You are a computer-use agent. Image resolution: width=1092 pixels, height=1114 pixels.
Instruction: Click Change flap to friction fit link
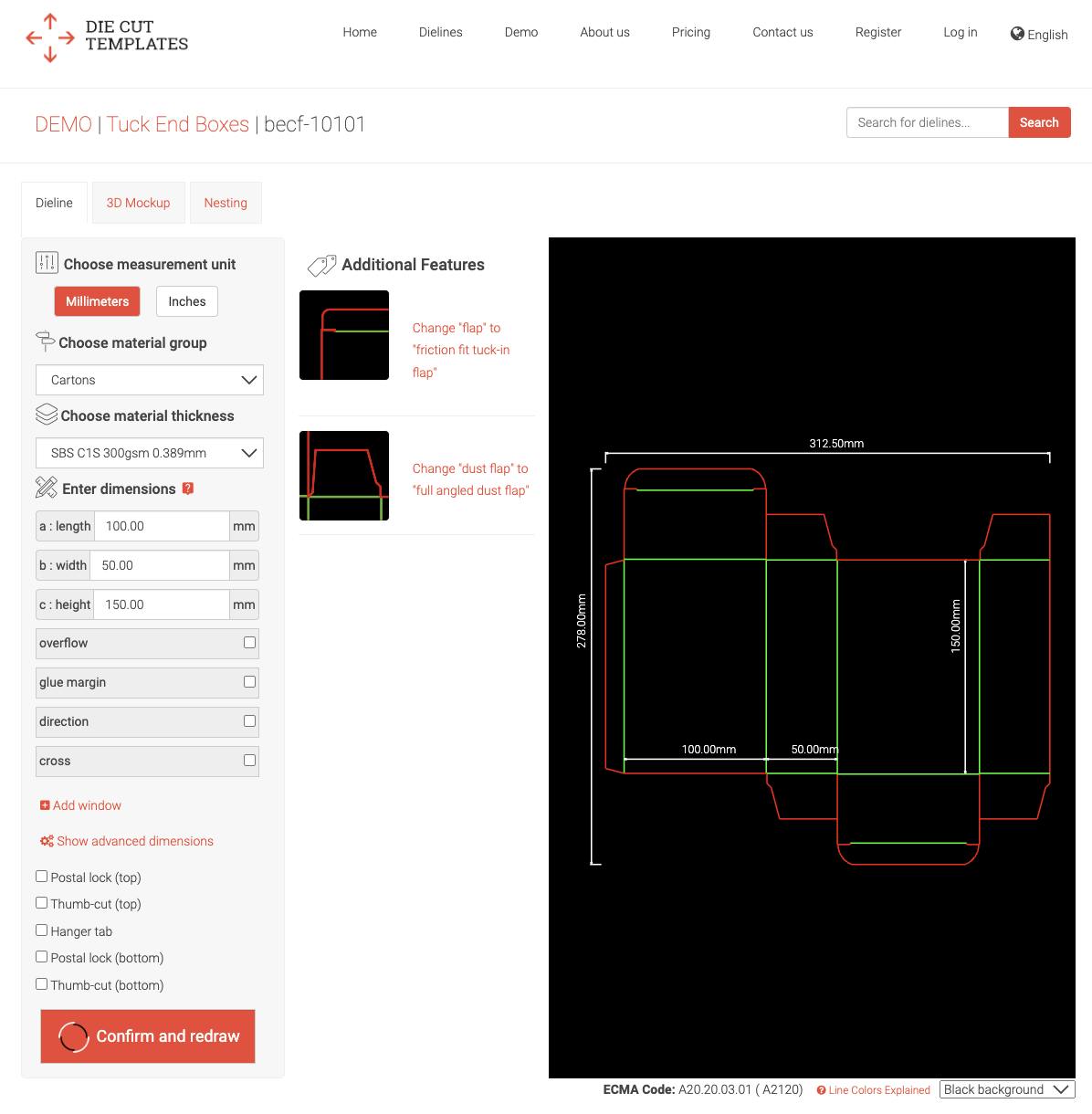click(461, 350)
